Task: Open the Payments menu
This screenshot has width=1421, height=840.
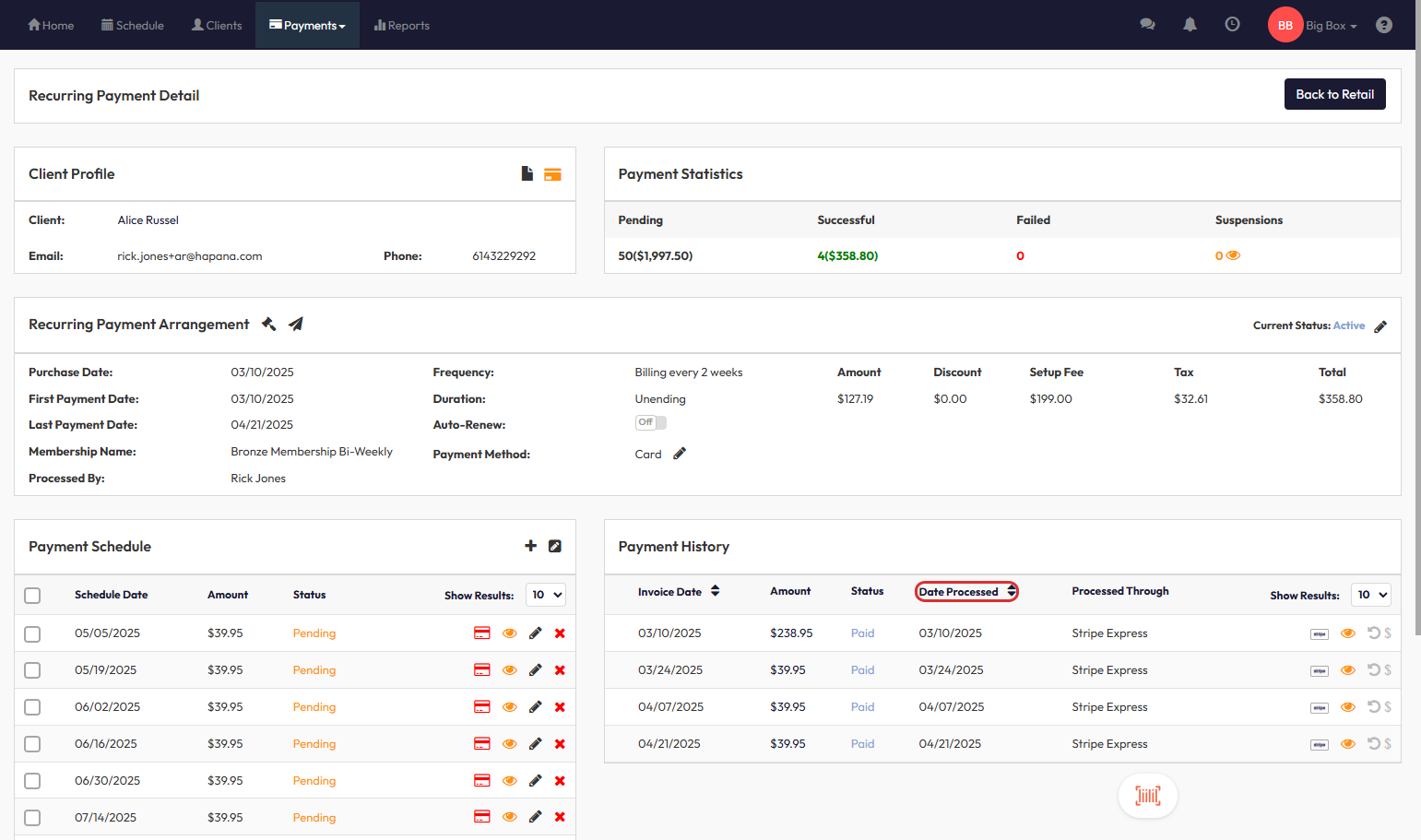Action: pos(307,26)
